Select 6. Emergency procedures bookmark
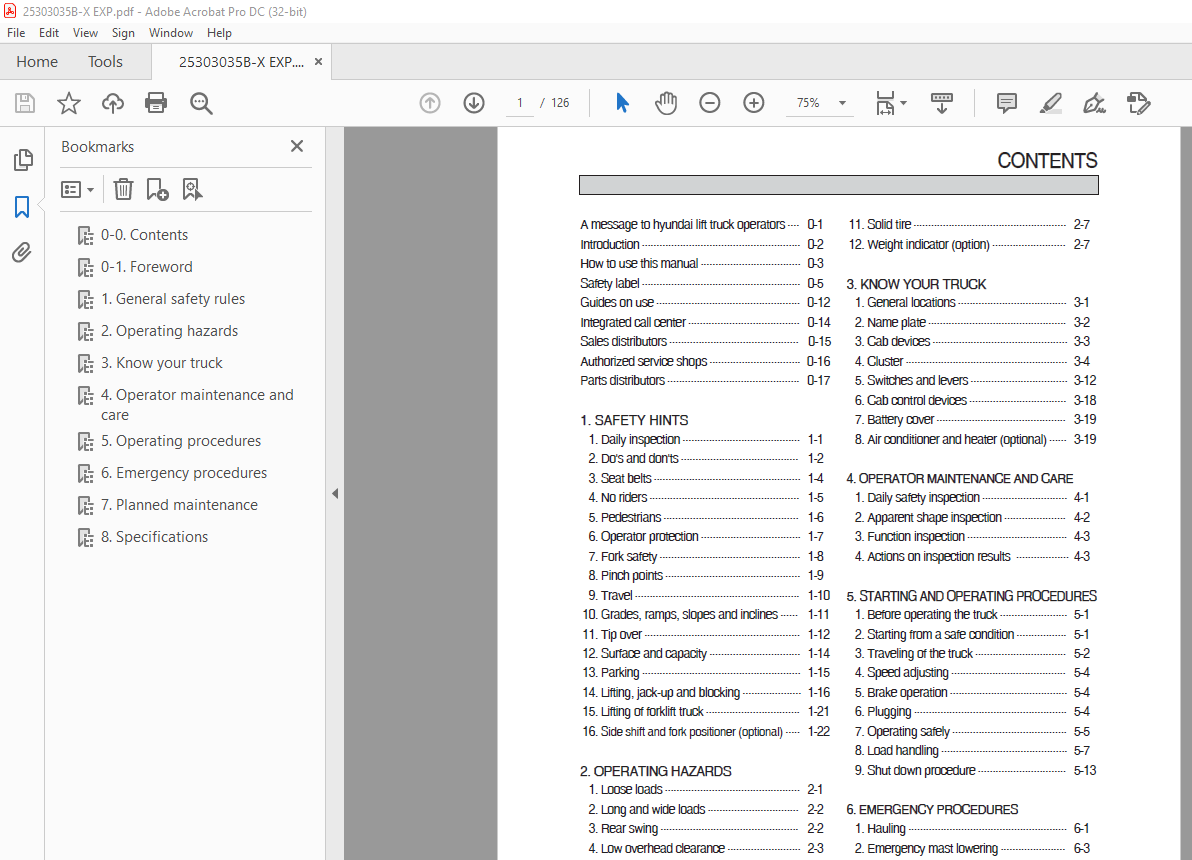This screenshot has height=860, width=1192. pyautogui.click(x=184, y=473)
